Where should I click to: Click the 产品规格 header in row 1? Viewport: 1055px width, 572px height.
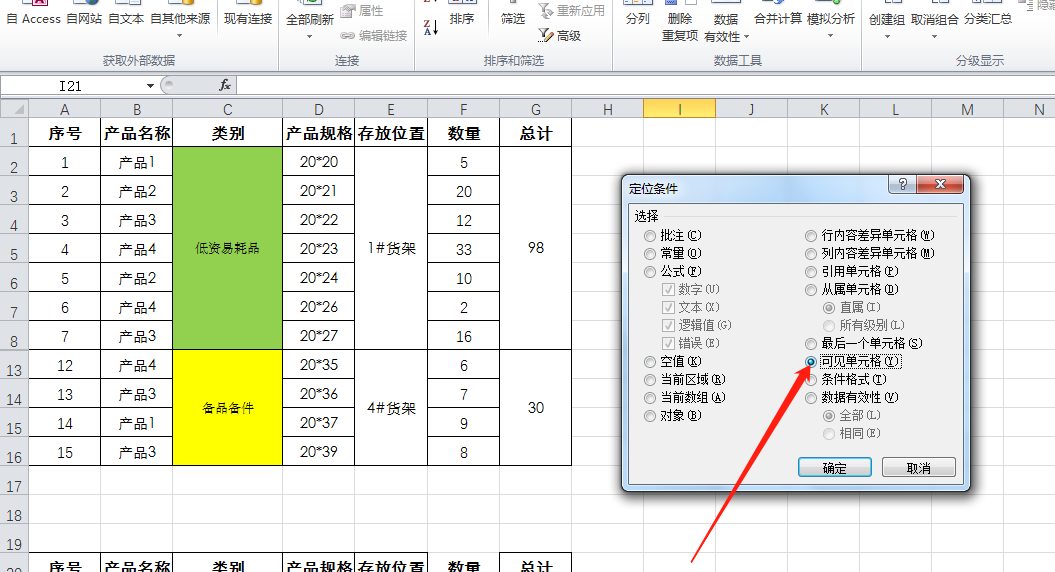[x=318, y=133]
